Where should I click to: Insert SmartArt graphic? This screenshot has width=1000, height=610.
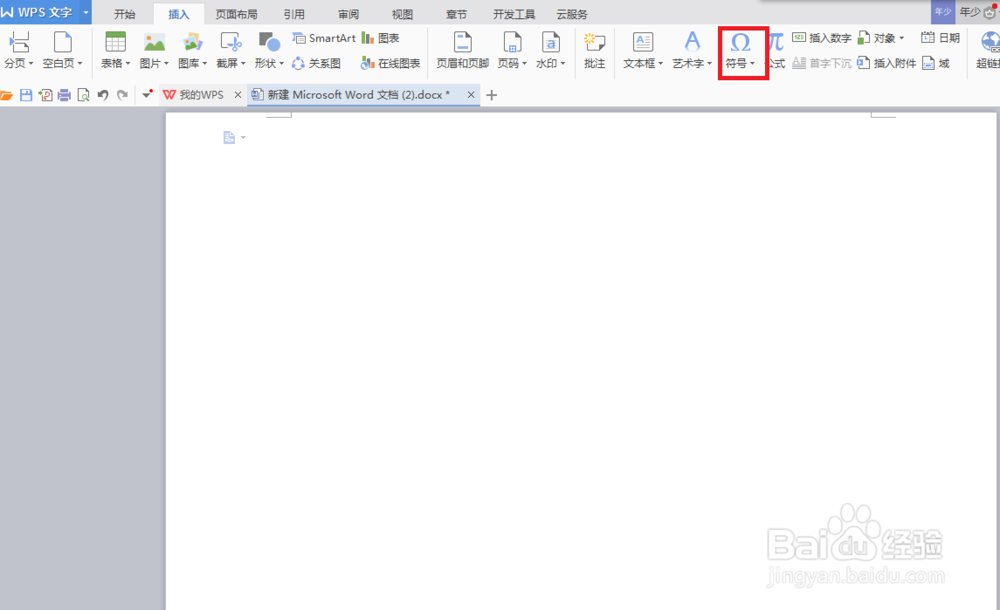(323, 38)
